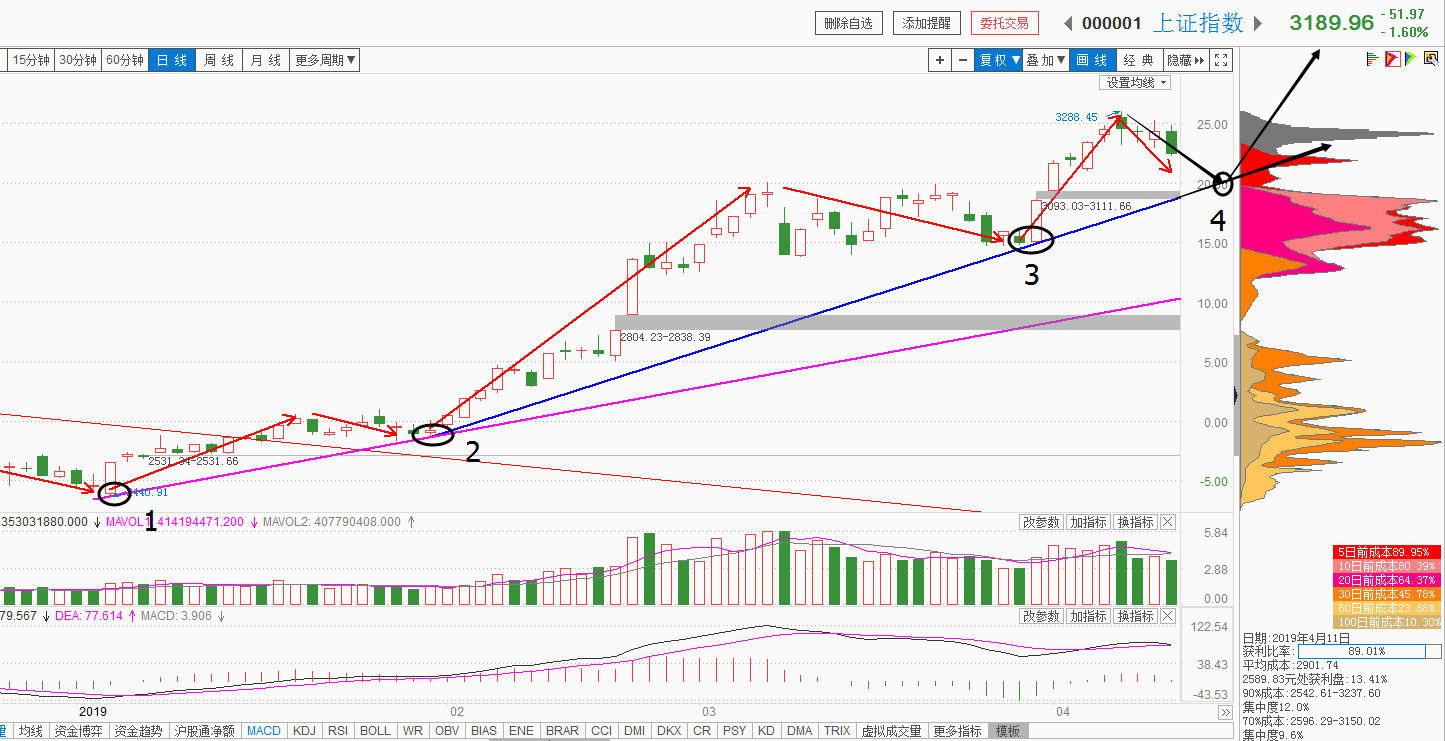
Task: Close the MACD indicator panel
Action: click(x=1168, y=616)
